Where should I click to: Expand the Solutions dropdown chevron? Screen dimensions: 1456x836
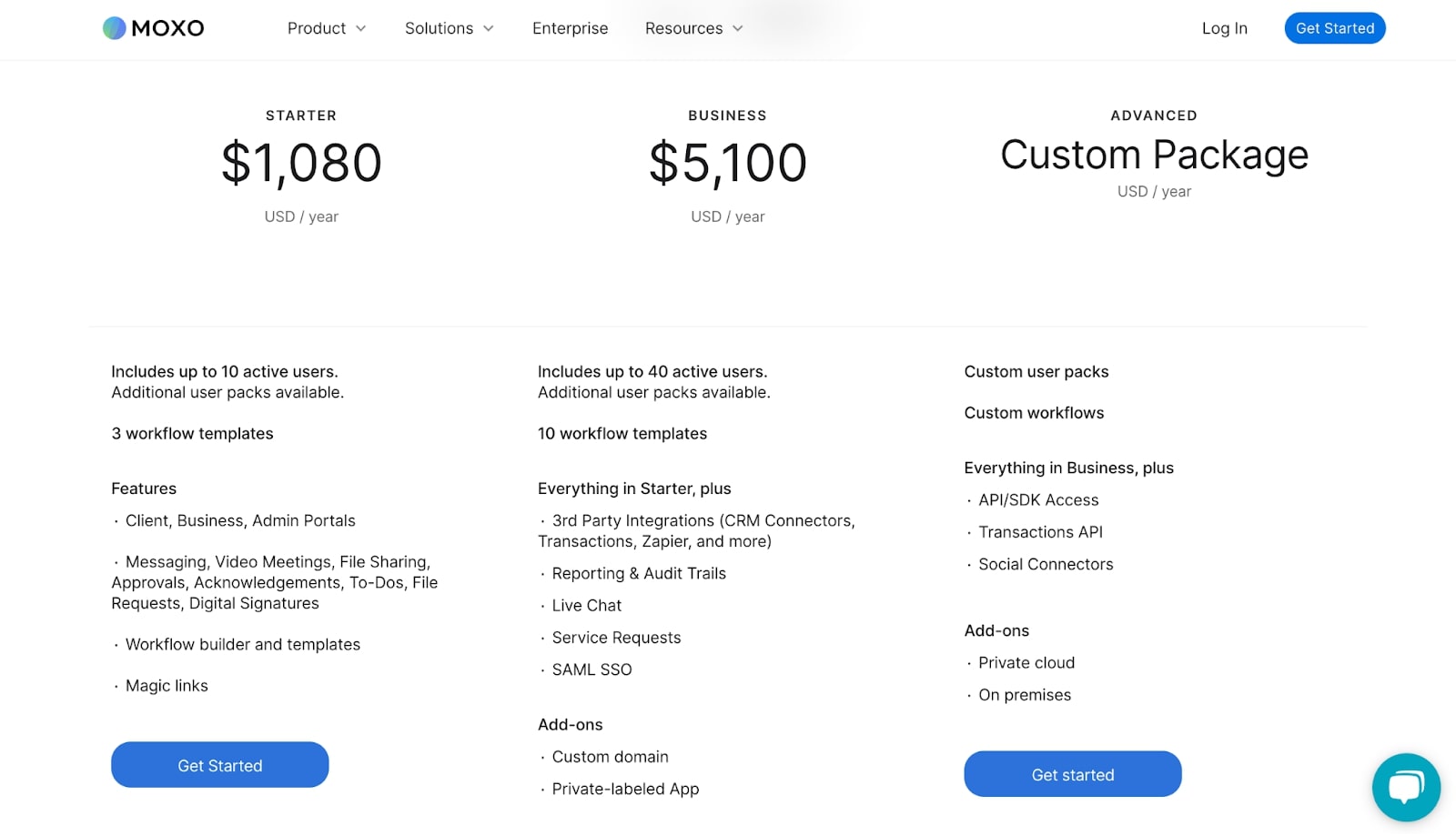489,28
